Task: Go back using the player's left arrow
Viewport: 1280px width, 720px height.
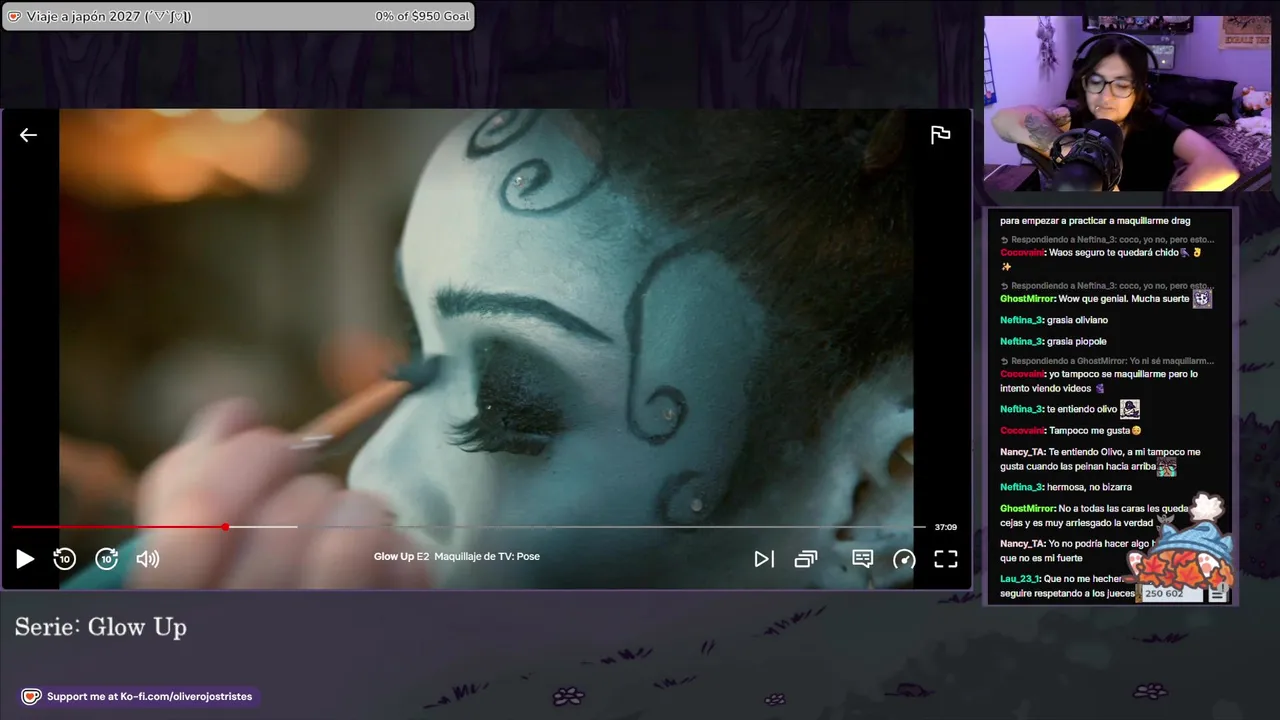Action: click(28, 135)
